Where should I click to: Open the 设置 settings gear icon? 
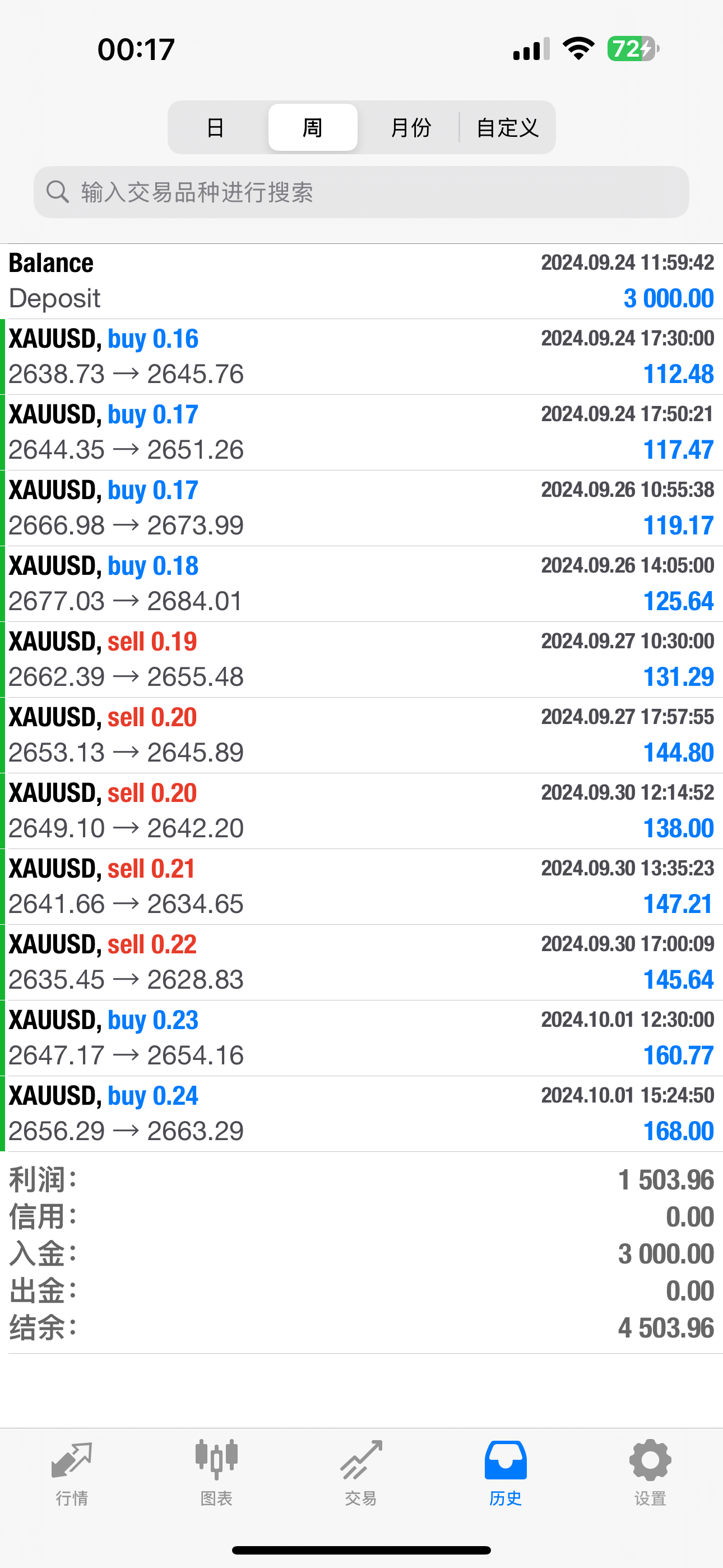[650, 1460]
